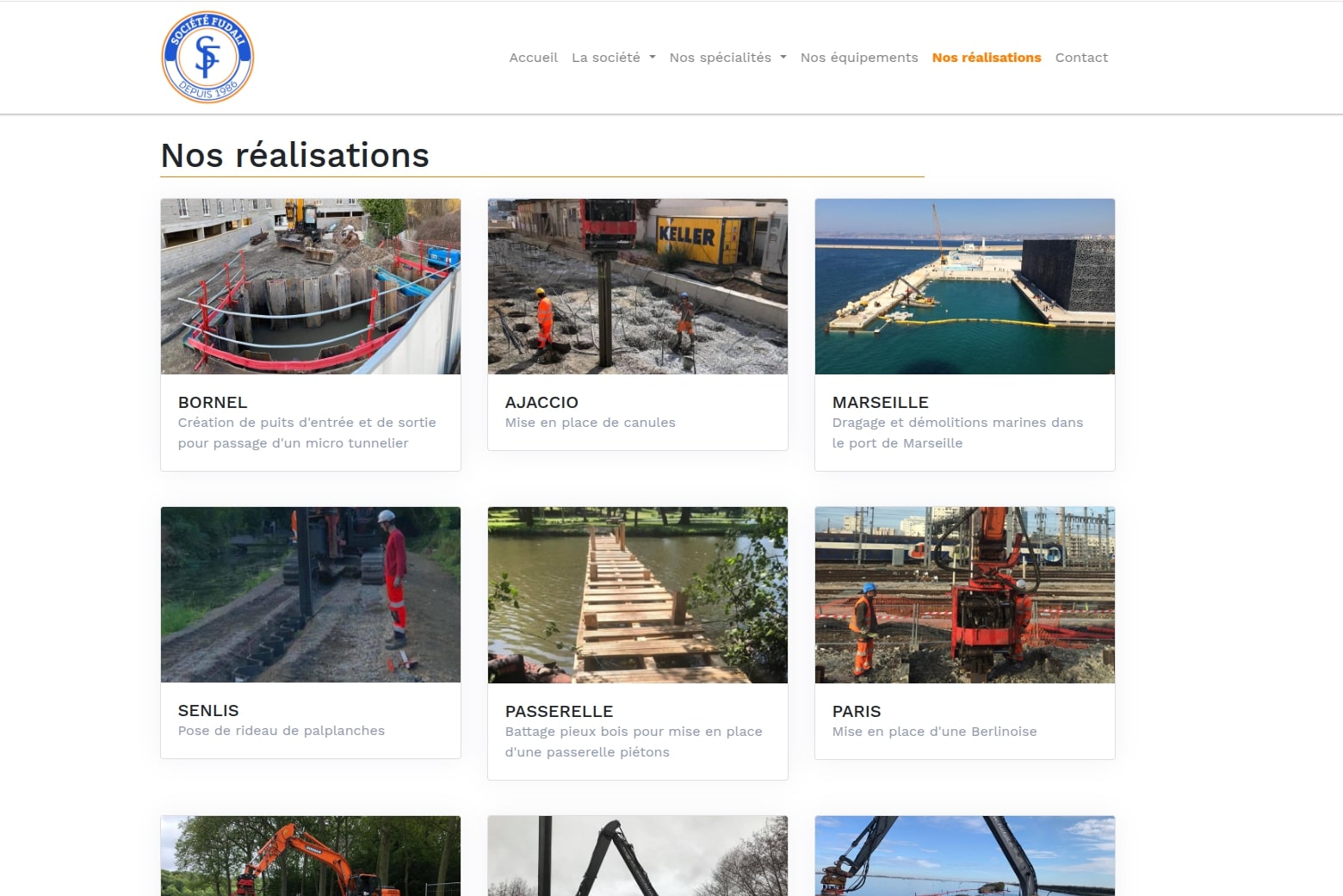Open the La société dropdown menu
Viewport: 1343px width, 896px height.
pyautogui.click(x=614, y=58)
